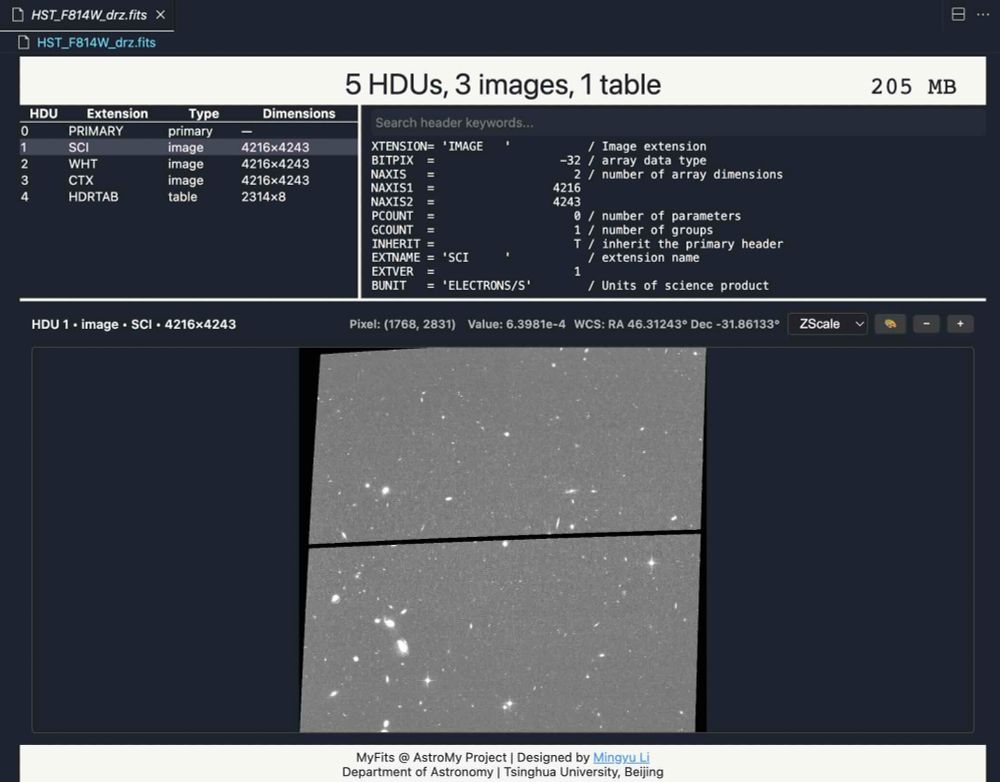Select the HST_F814W_drz.fits editor tab
The width and height of the screenshot is (1000, 782).
coord(87,15)
